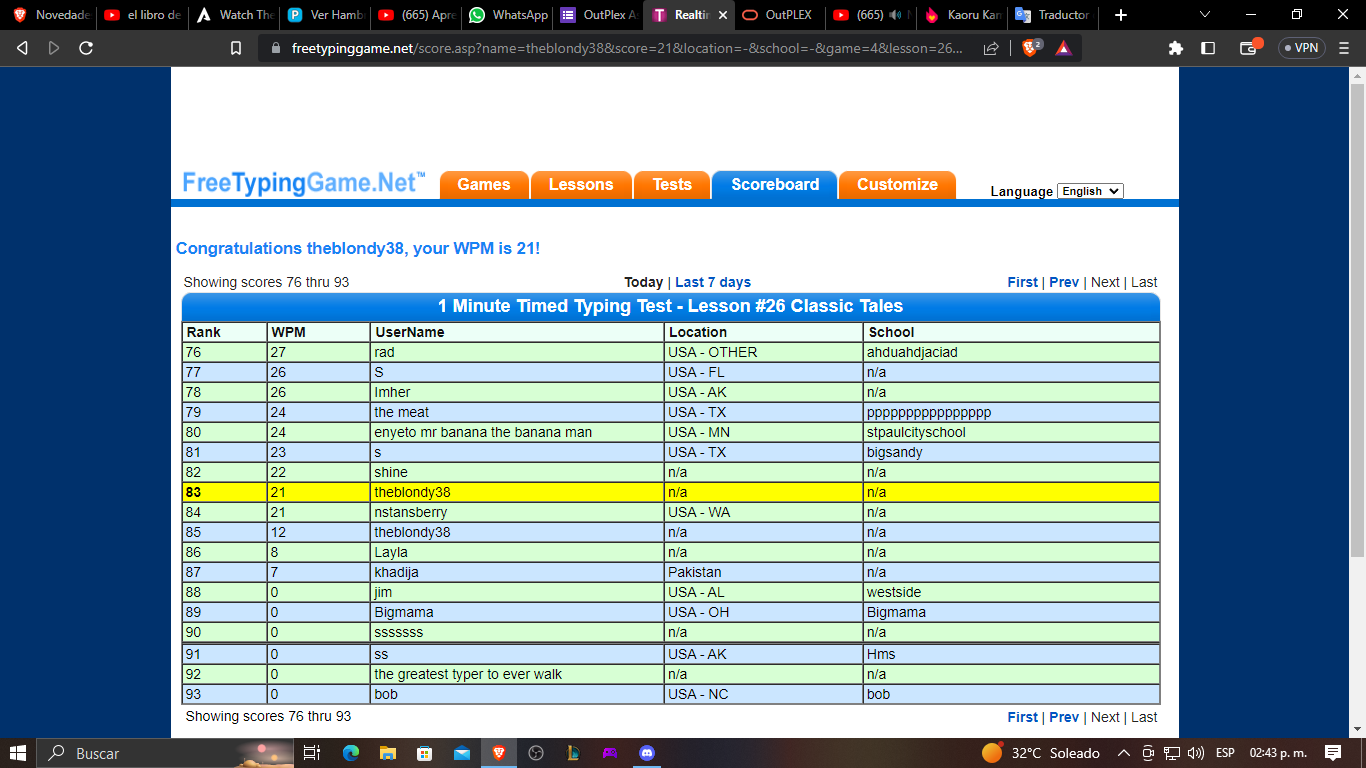Mute audio on the YouTube tab
The height and width of the screenshot is (768, 1366).
pos(895,15)
